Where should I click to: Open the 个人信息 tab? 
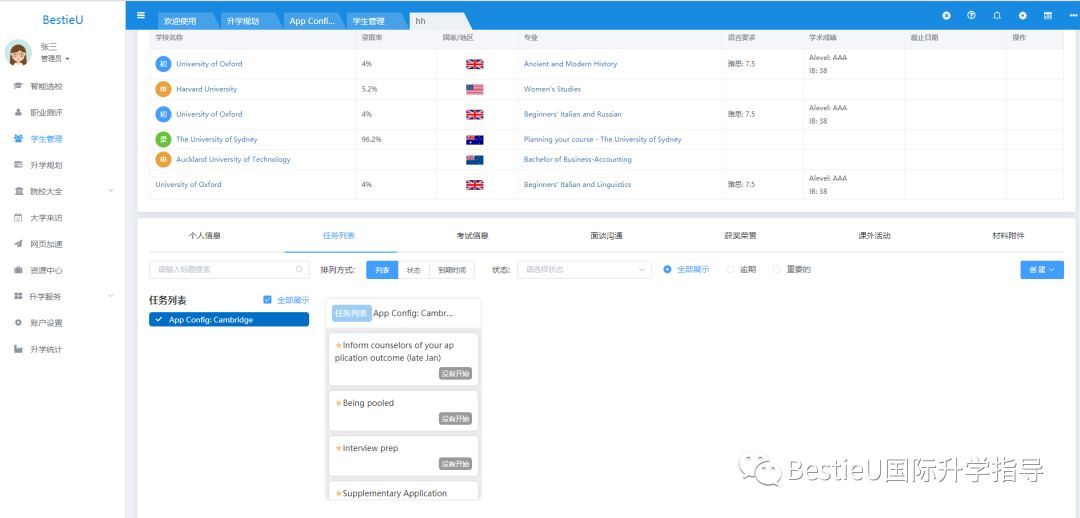tap(205, 236)
